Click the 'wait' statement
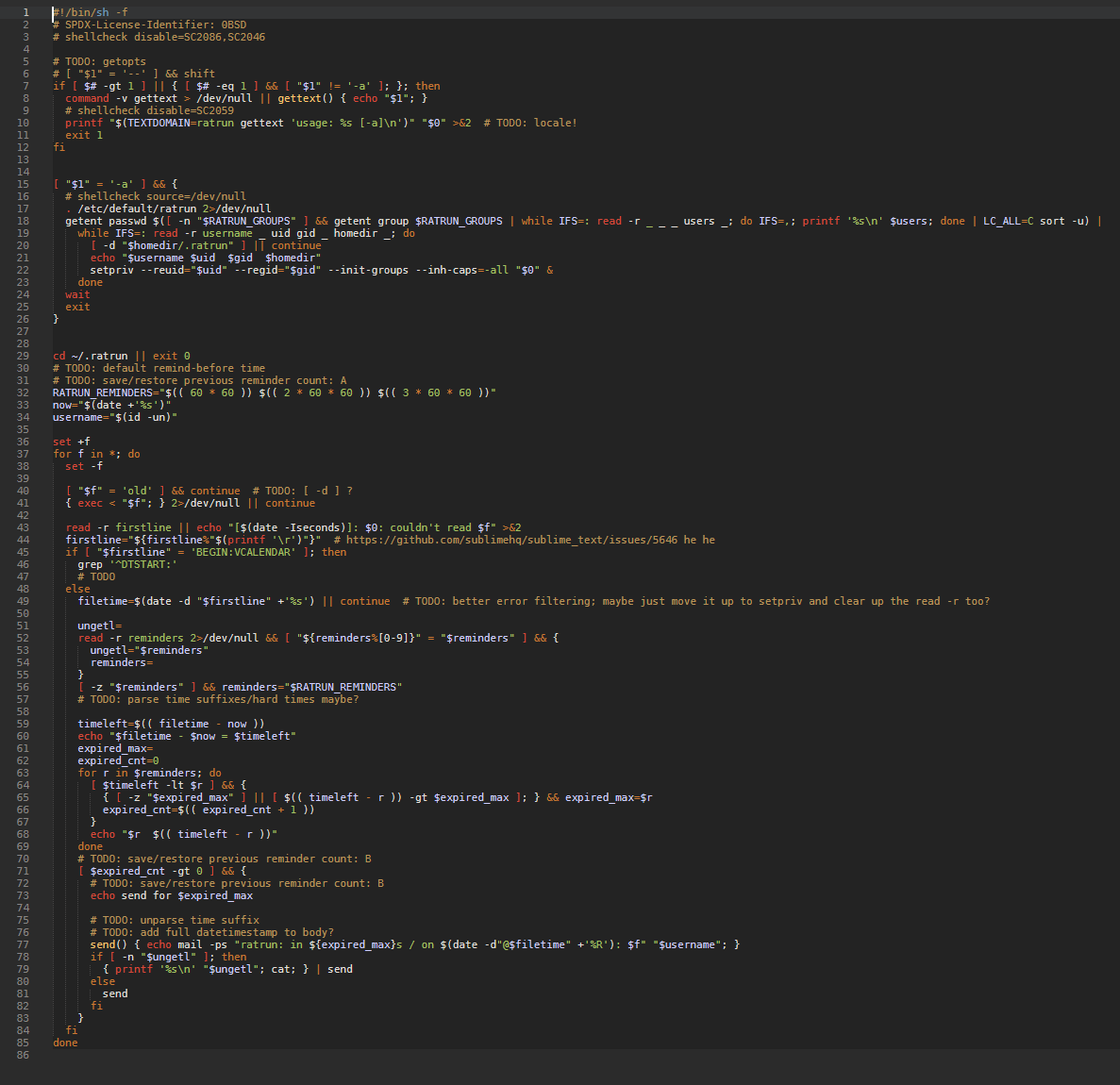 (77, 294)
